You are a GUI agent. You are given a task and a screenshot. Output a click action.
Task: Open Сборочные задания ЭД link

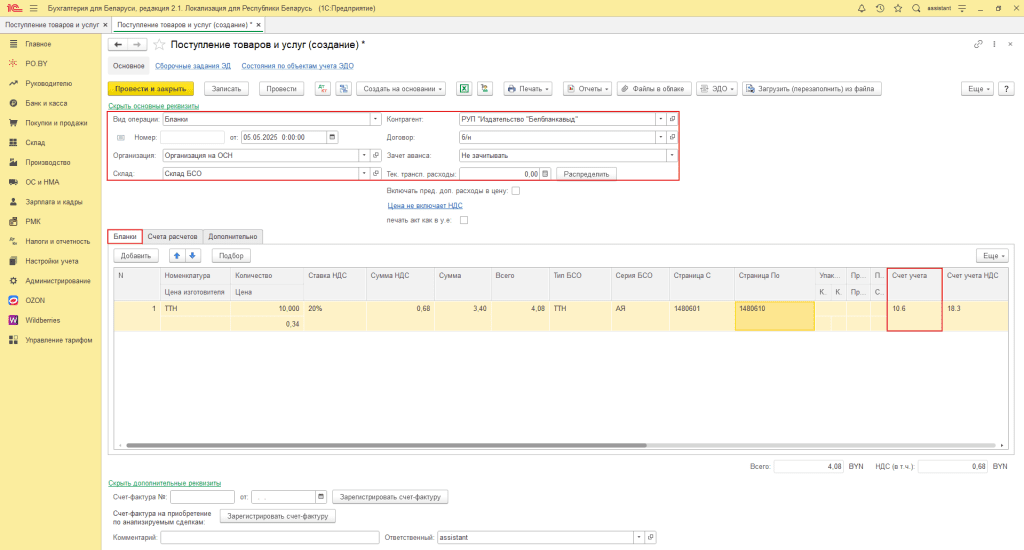click(193, 66)
